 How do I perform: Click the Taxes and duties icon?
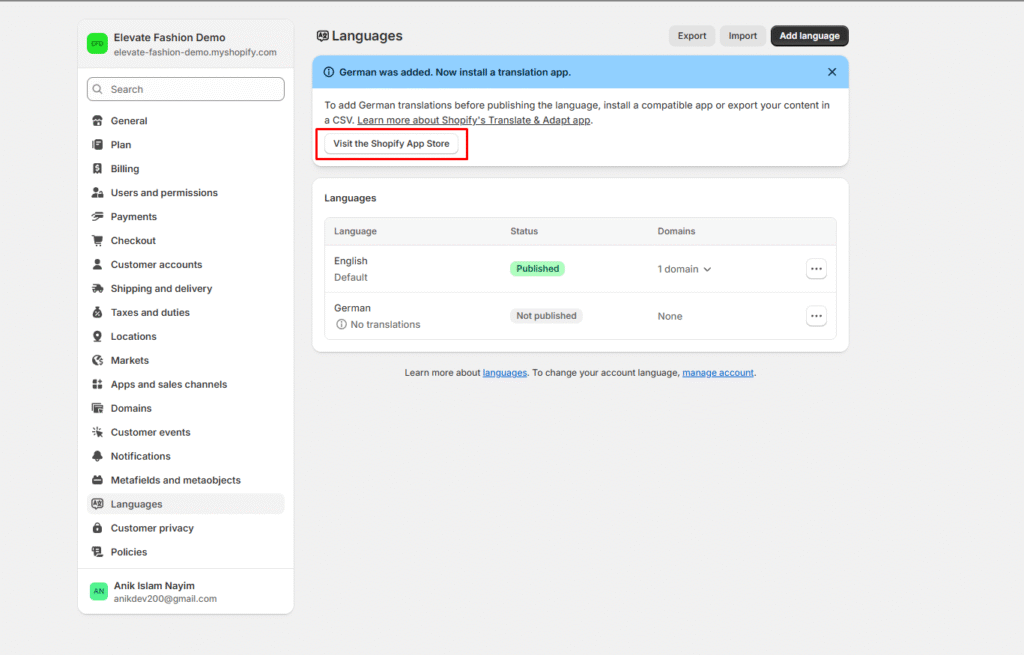pyautogui.click(x=97, y=312)
